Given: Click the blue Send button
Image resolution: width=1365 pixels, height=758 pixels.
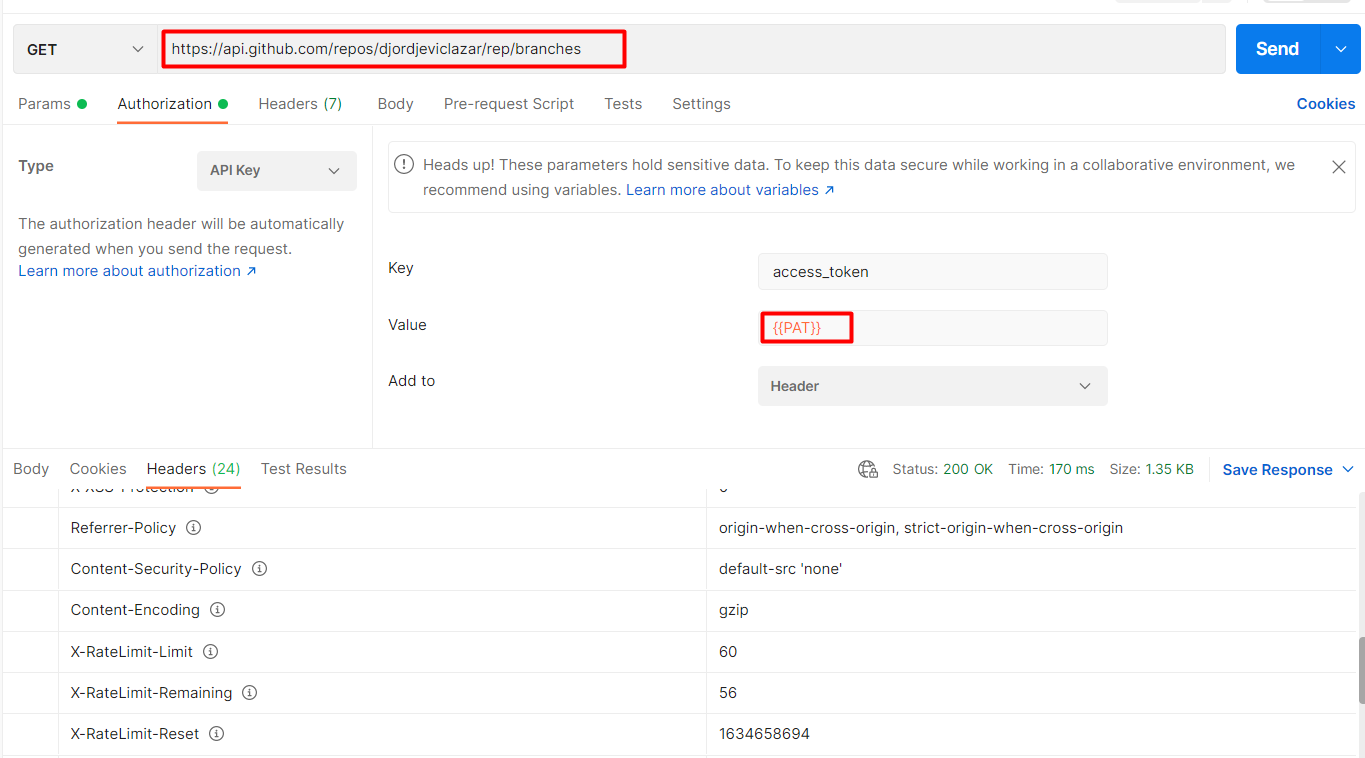Looking at the screenshot, I should tap(1278, 49).
